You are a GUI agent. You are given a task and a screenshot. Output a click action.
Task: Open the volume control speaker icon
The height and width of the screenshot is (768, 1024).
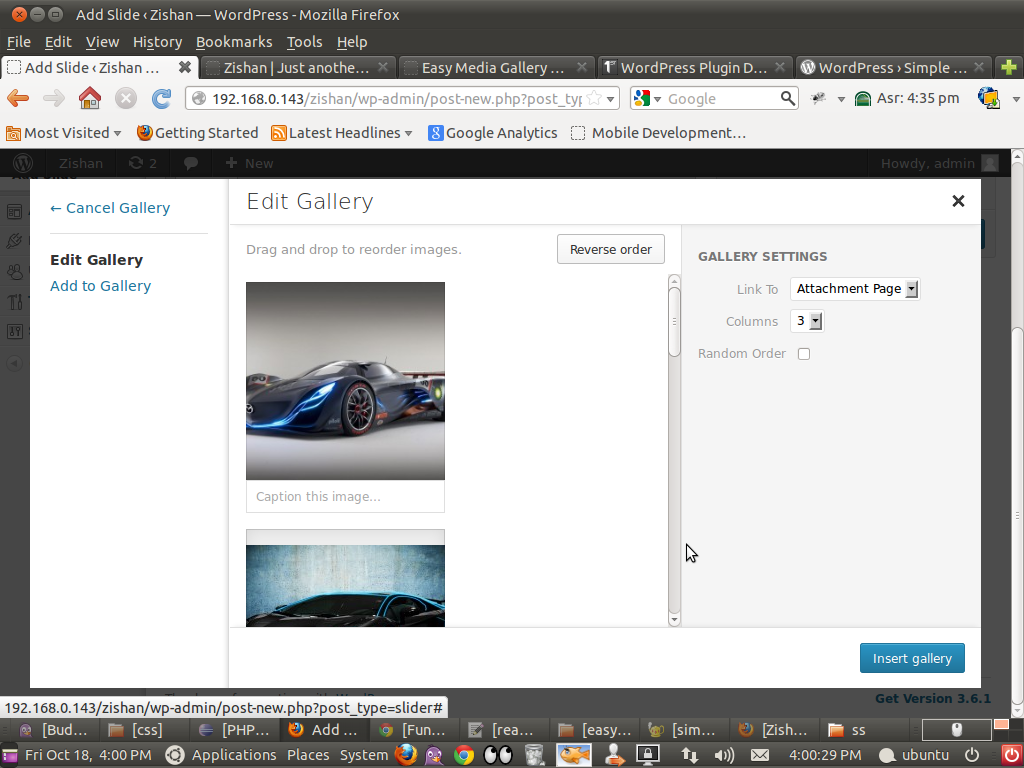pyautogui.click(x=724, y=755)
